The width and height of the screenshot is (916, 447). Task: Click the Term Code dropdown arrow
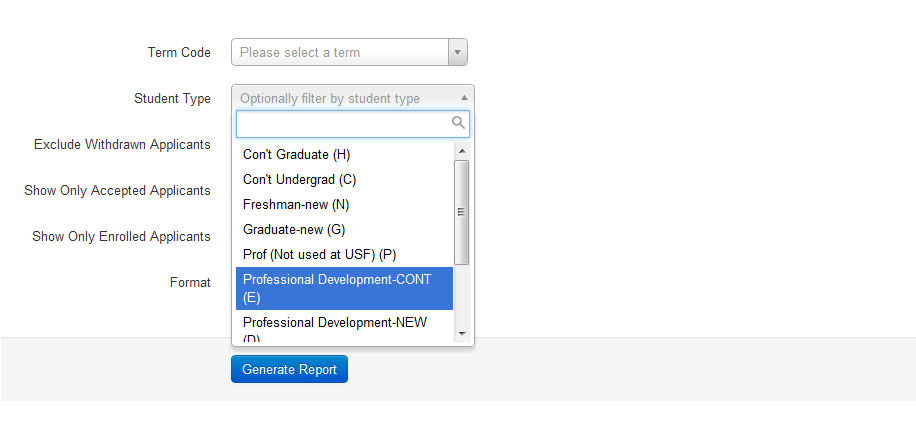click(457, 52)
